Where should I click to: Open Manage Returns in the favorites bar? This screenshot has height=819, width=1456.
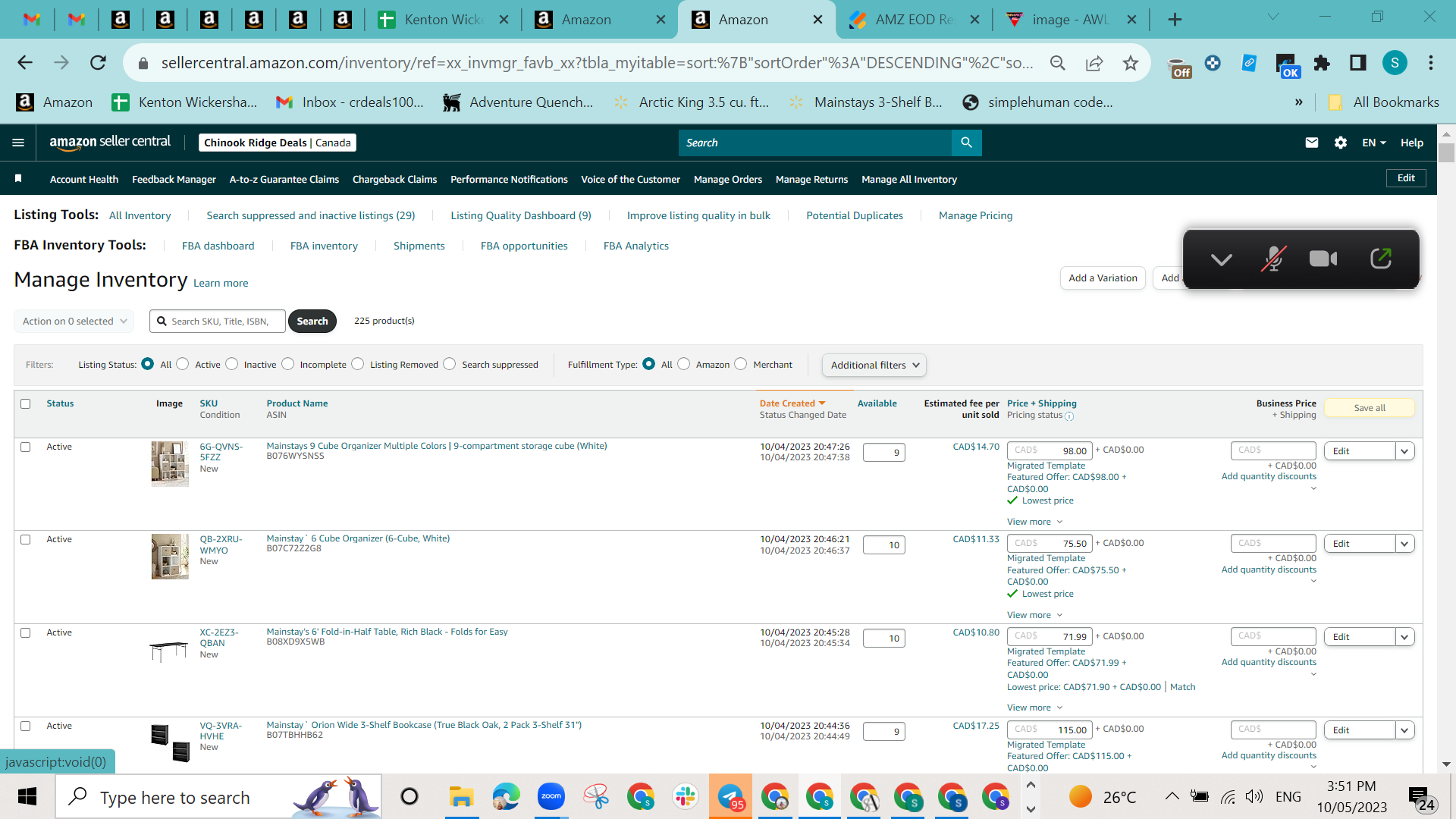[x=811, y=179]
